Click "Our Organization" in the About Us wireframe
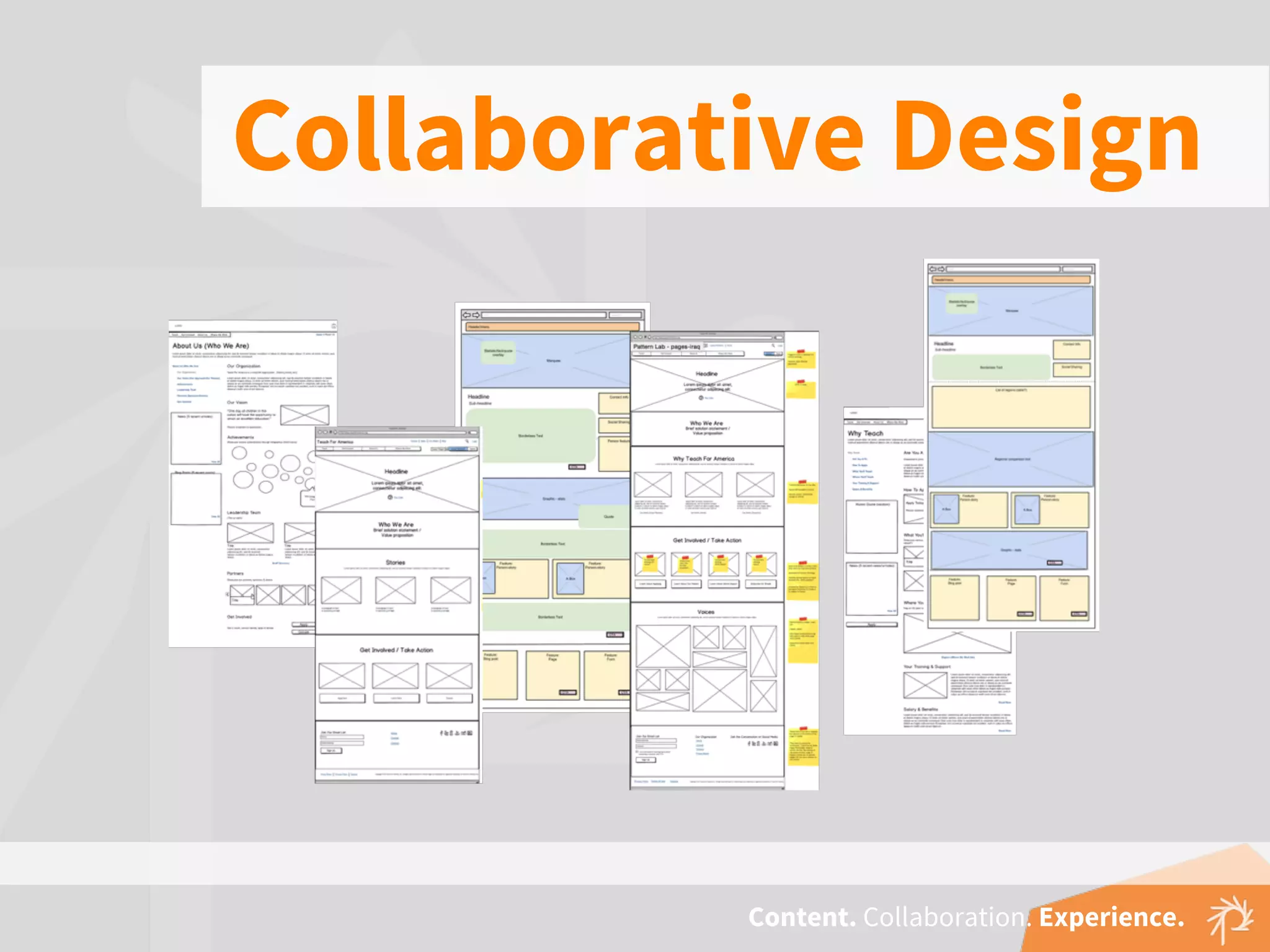 coord(244,366)
